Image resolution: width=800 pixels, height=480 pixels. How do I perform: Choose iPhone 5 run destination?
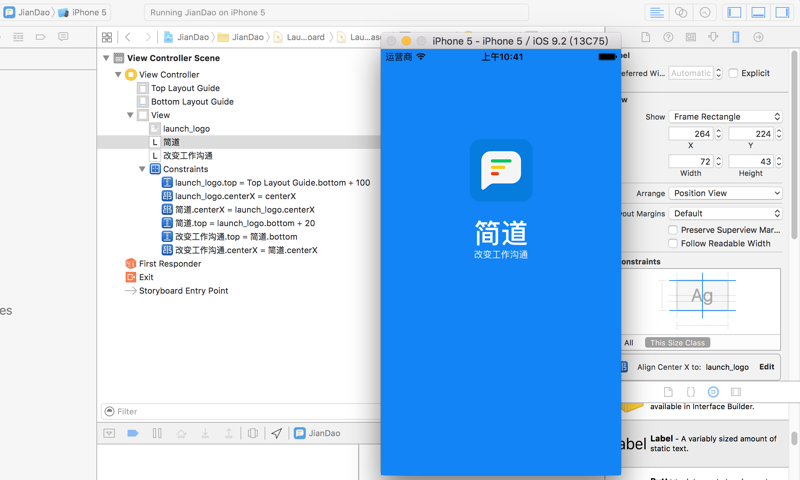pos(83,12)
